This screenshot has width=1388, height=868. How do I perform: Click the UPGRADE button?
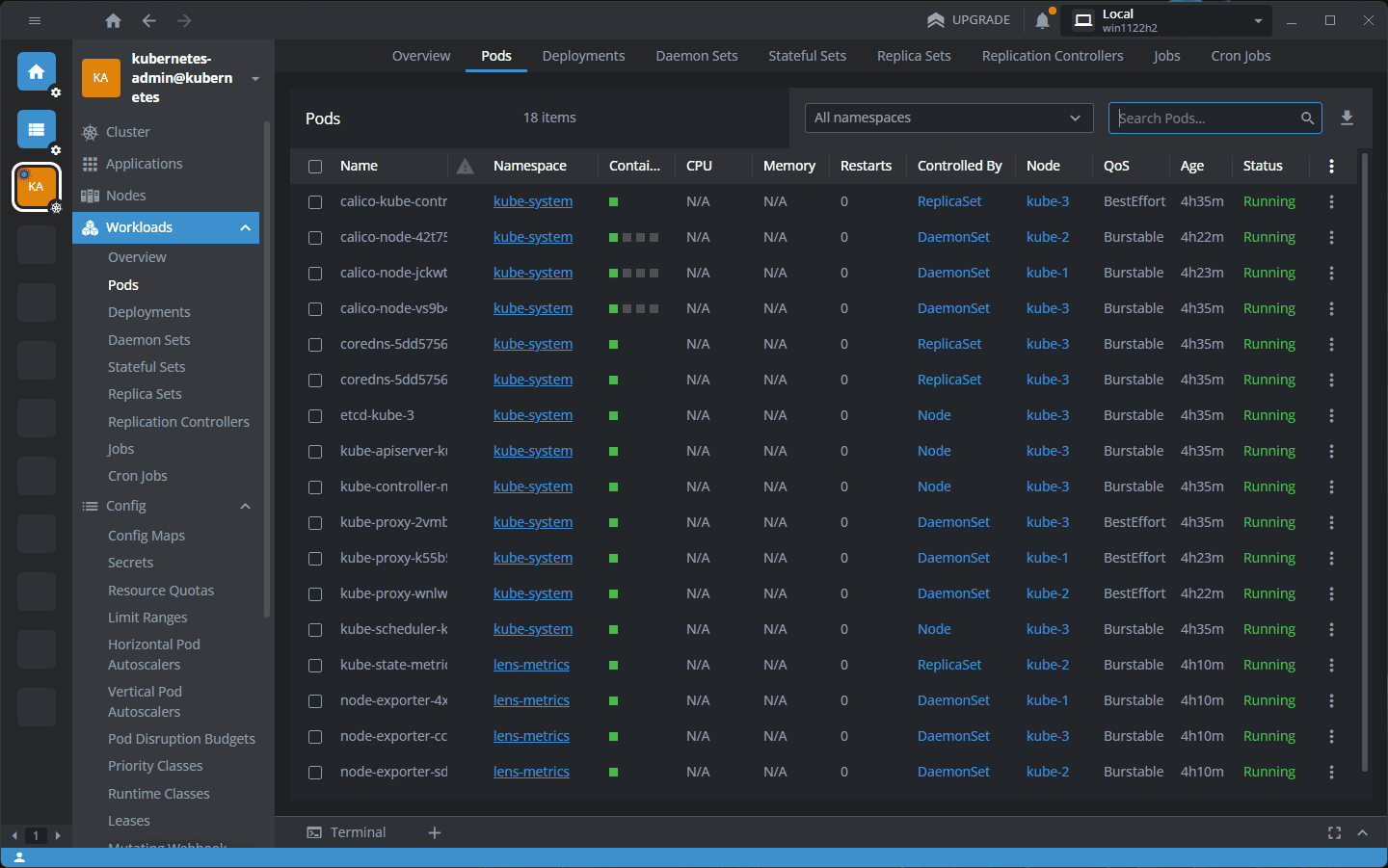969,20
